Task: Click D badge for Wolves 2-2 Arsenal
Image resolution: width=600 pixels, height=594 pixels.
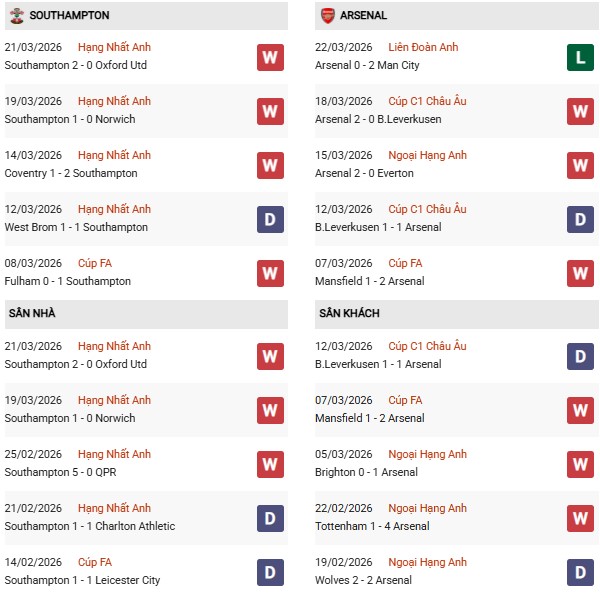Action: (x=580, y=572)
